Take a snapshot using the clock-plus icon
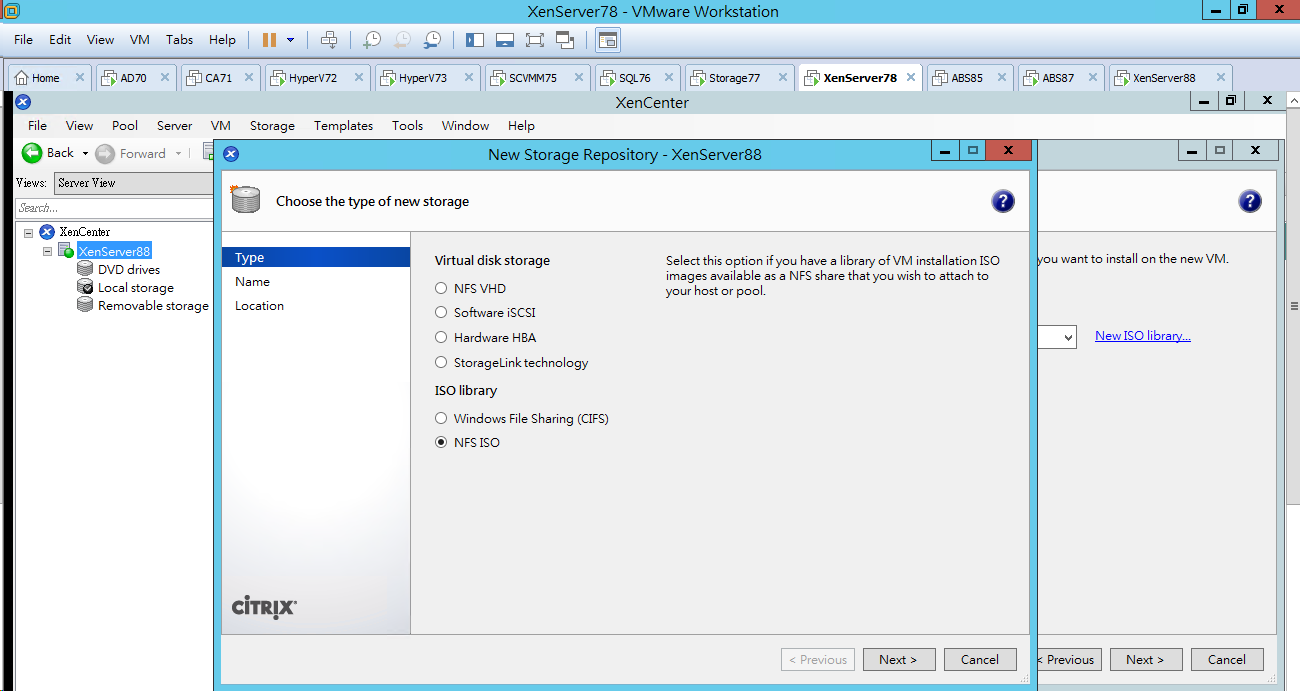Viewport: 1300px width, 691px height. (x=371, y=40)
